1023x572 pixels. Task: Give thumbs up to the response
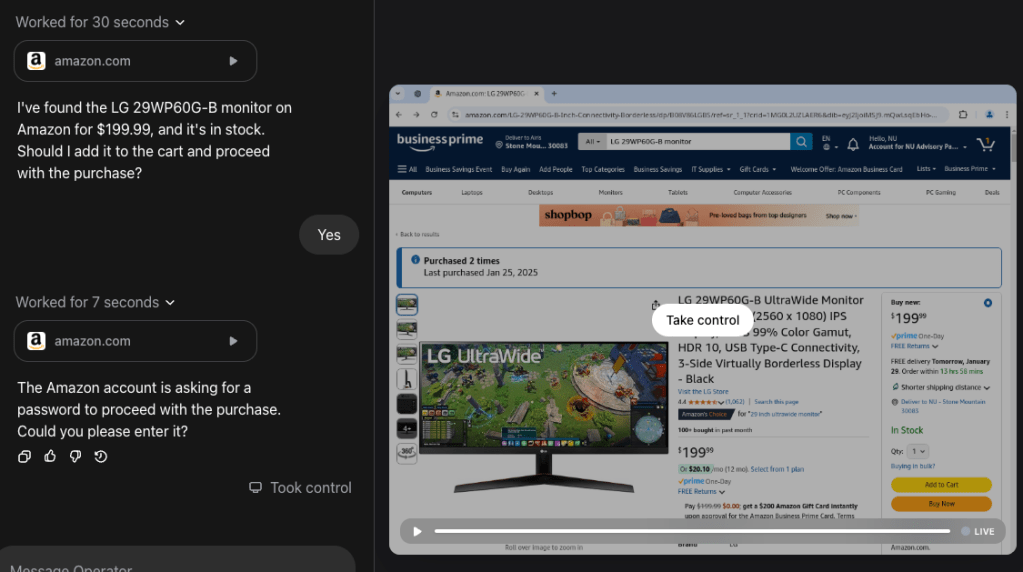coord(50,457)
